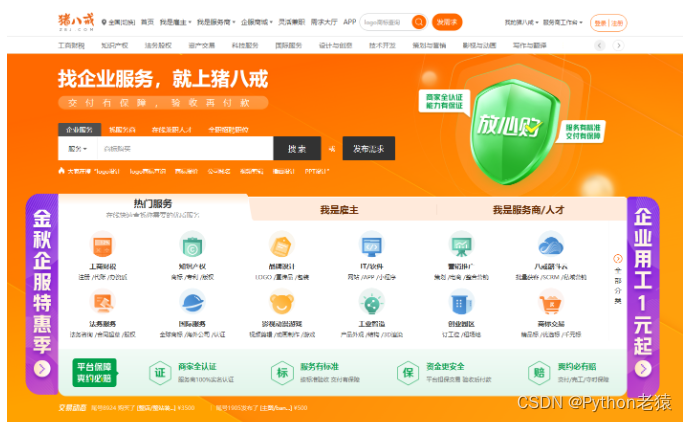Open the 工业智造 lightbulb icon
The image size is (688, 422).
(x=372, y=302)
